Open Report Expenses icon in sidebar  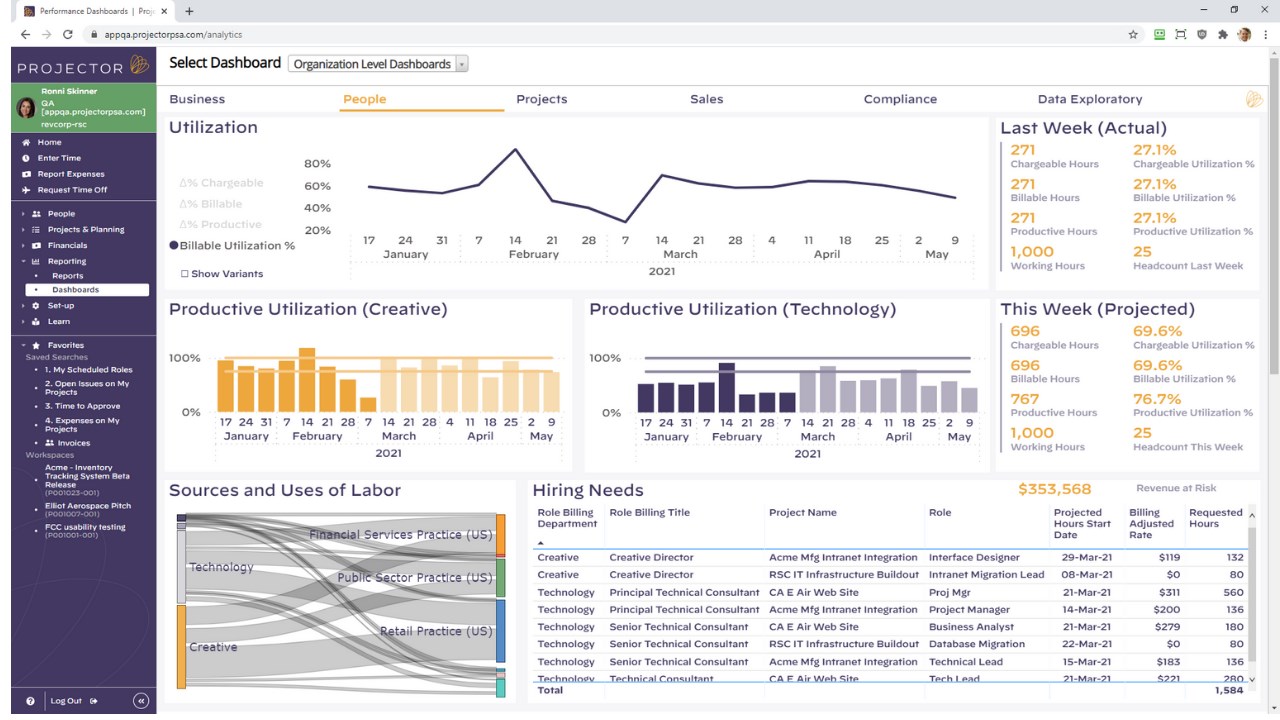(26, 174)
